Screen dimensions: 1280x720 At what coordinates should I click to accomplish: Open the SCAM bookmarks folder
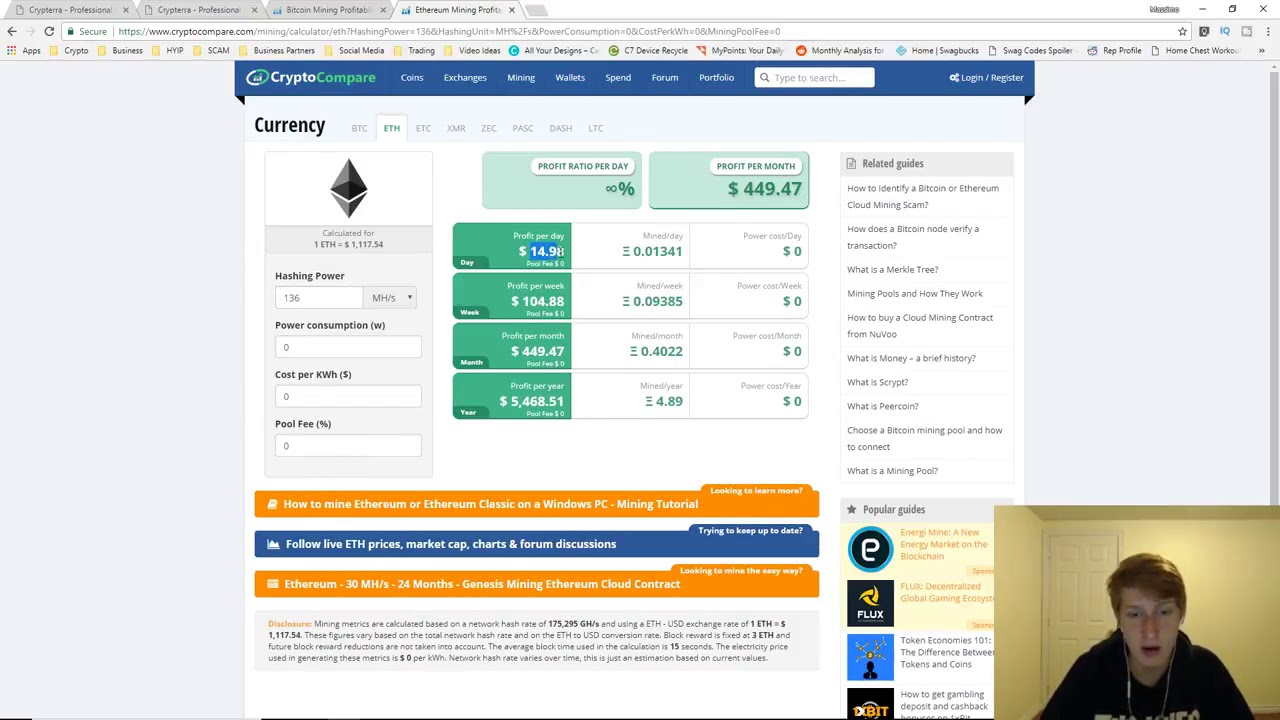pyautogui.click(x=211, y=50)
